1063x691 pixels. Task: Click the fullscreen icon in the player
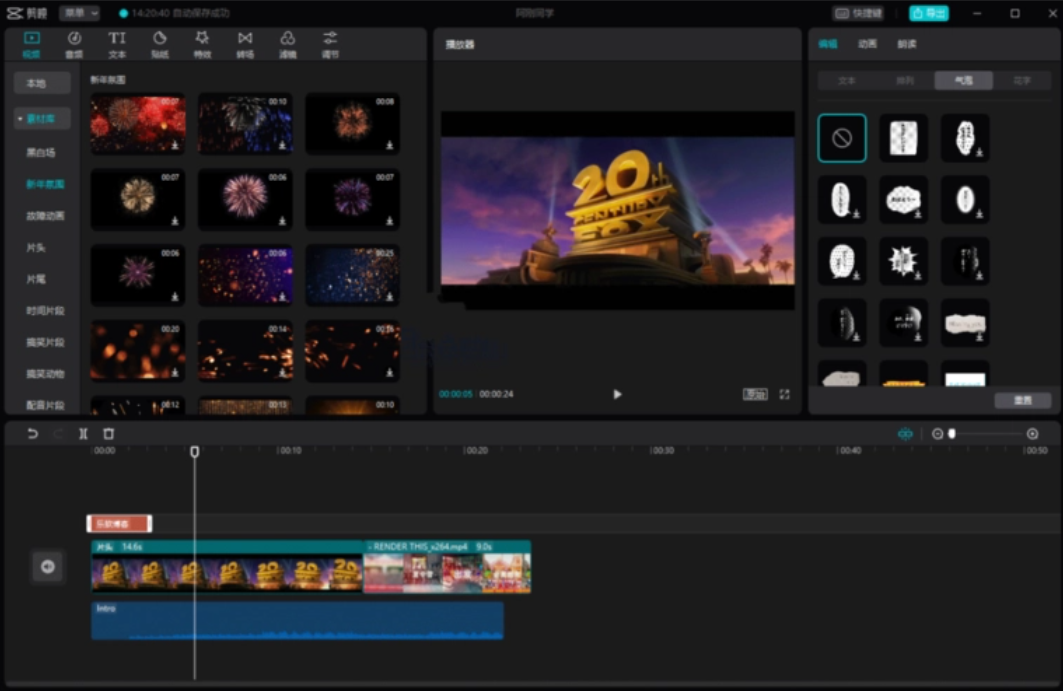coord(784,395)
